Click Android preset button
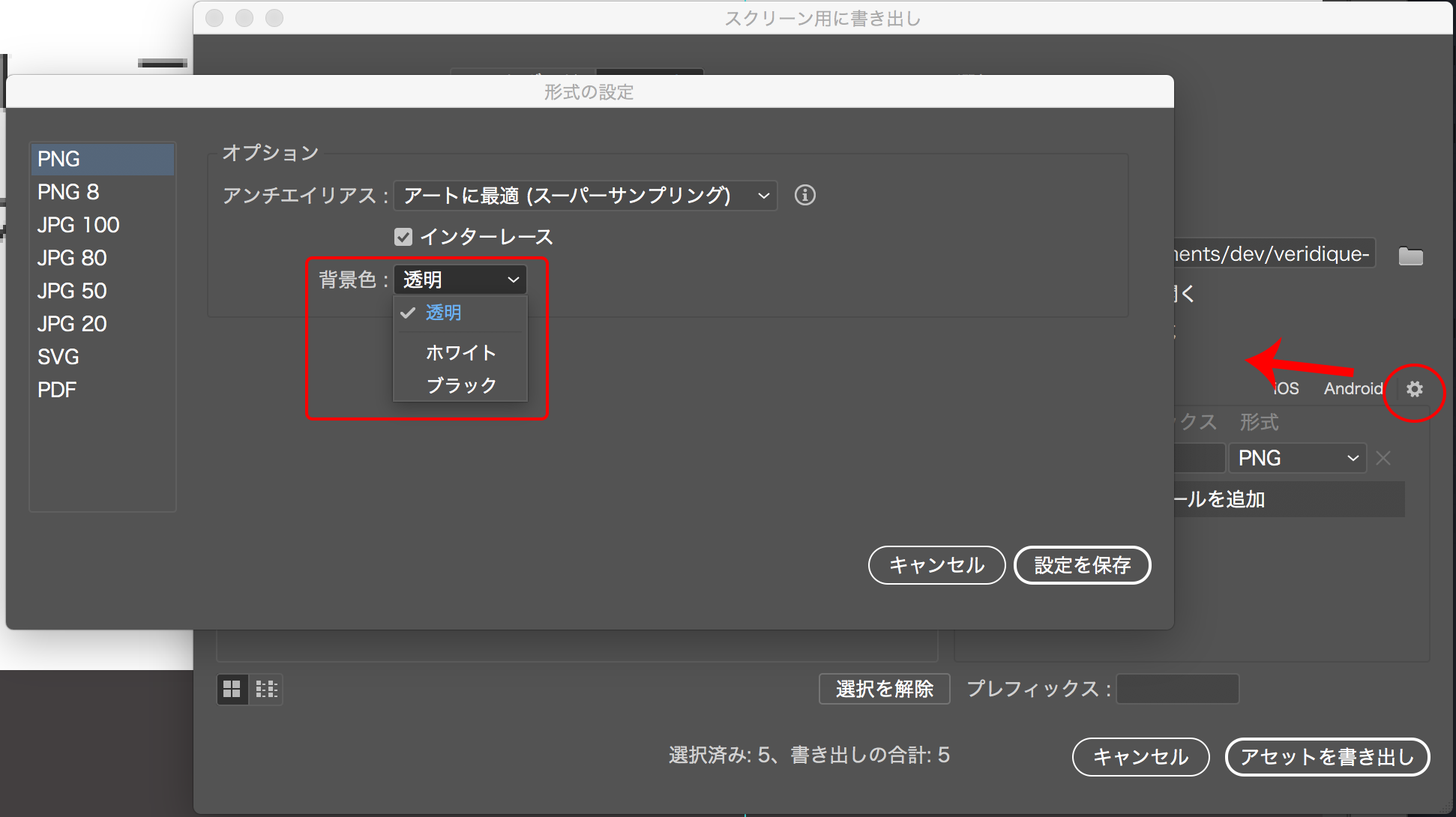The height and width of the screenshot is (817, 1456). [x=1353, y=389]
